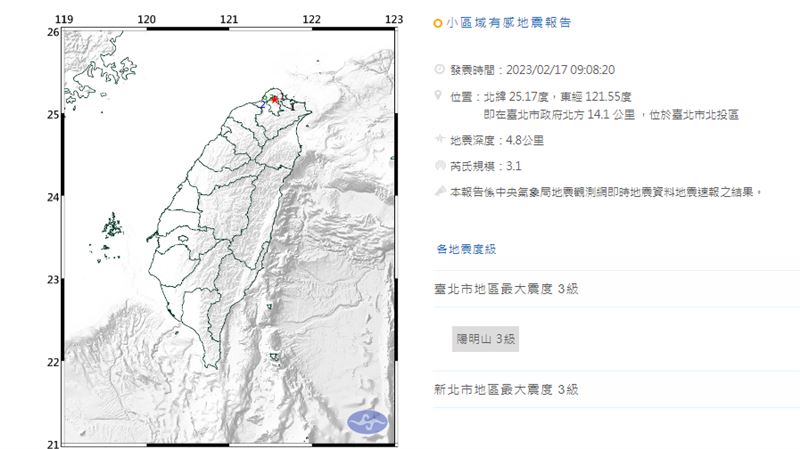Viewport: 800px width, 449px height.
Task: Click latitude label 24 on map axis
Action: click(x=53, y=197)
